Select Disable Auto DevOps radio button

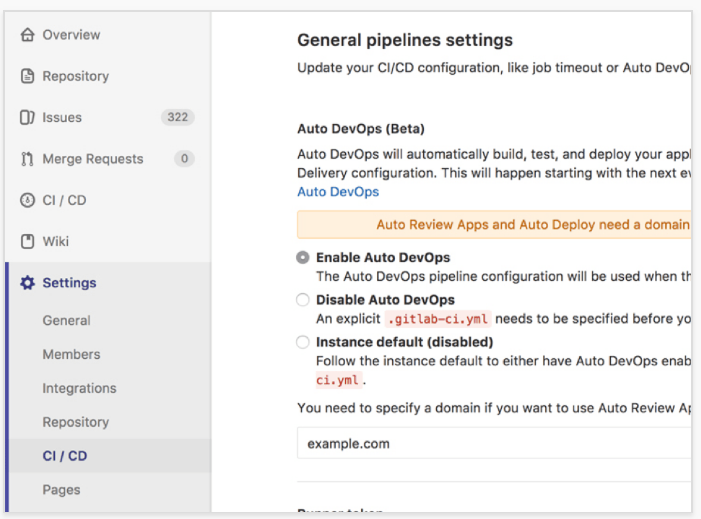pyautogui.click(x=303, y=300)
